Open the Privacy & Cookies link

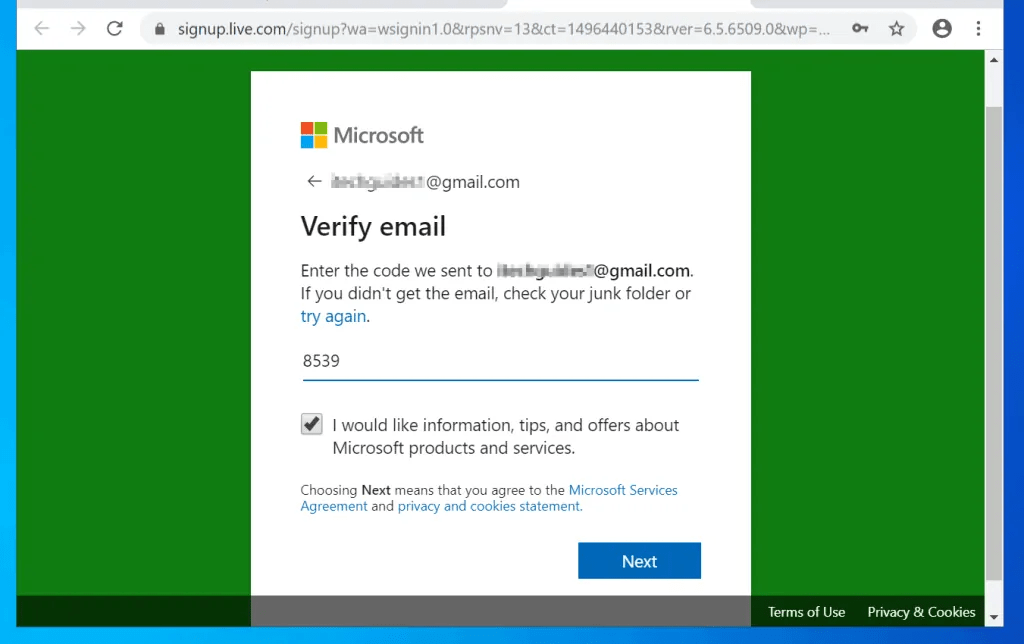[x=921, y=611]
